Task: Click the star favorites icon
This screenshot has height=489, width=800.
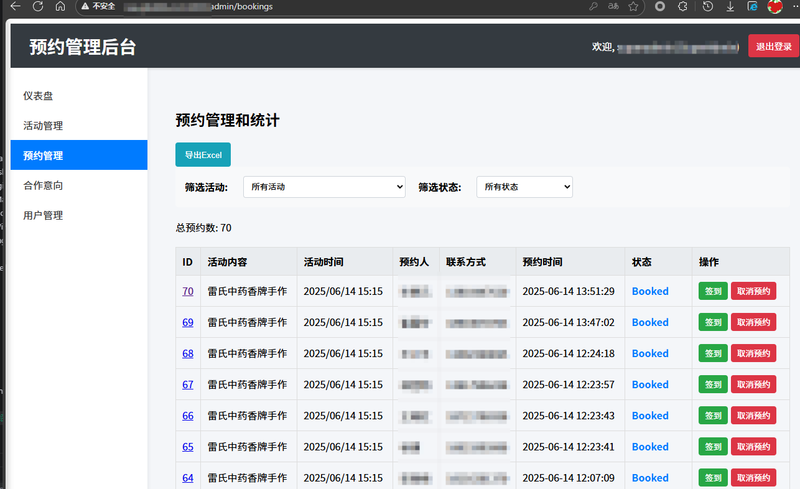Action: click(x=633, y=6)
